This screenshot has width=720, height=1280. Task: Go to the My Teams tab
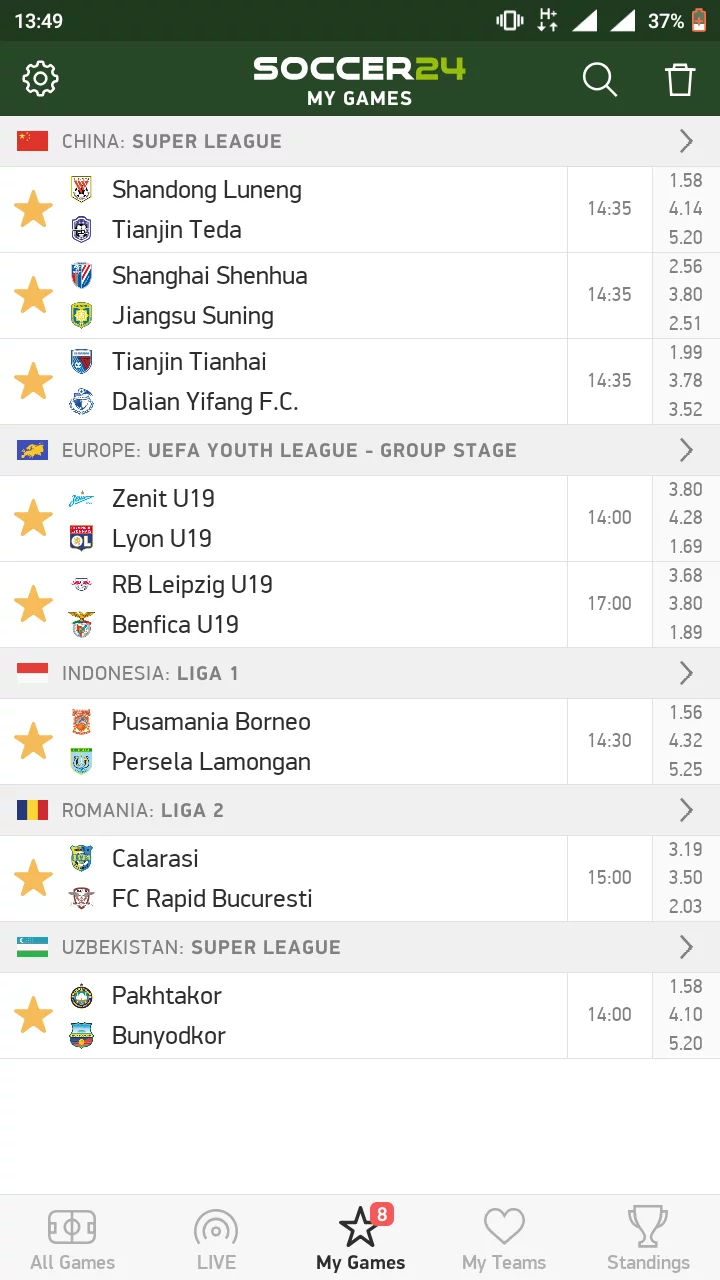click(x=504, y=1240)
